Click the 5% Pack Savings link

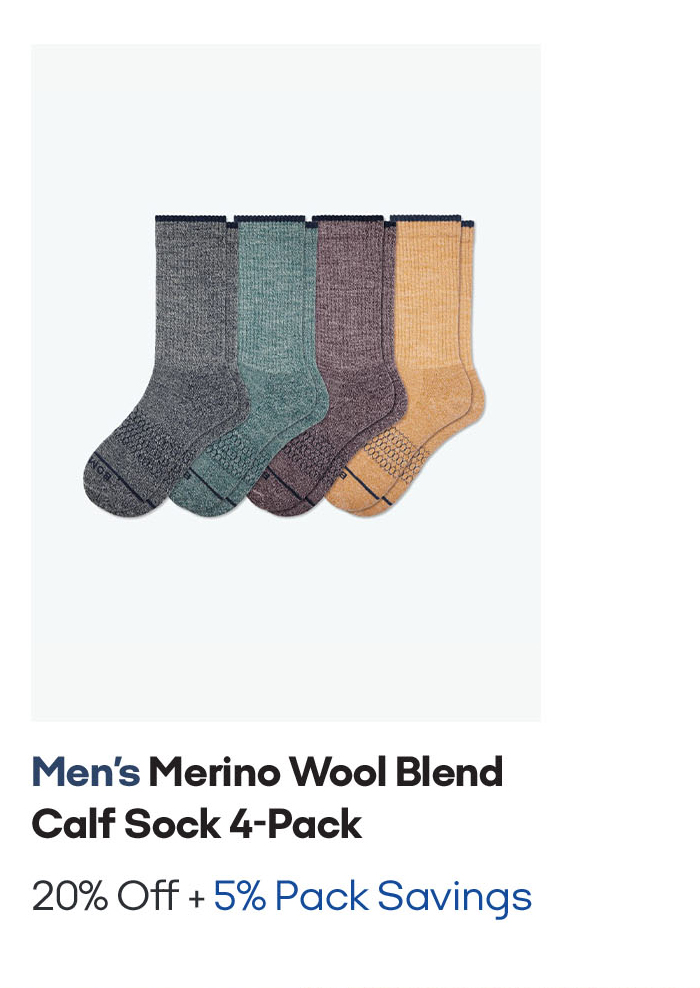(372, 896)
